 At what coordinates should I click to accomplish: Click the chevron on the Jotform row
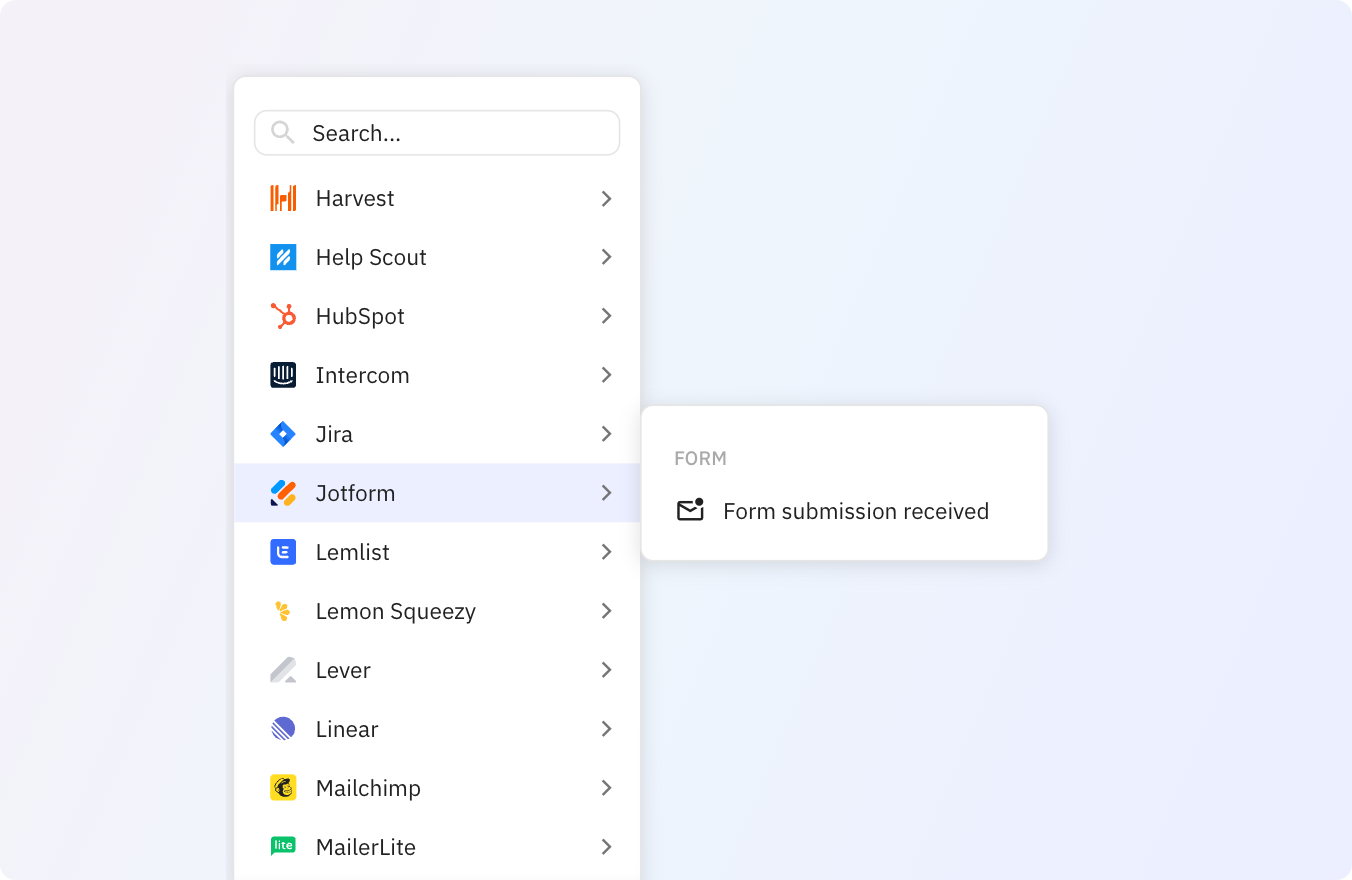(x=606, y=493)
